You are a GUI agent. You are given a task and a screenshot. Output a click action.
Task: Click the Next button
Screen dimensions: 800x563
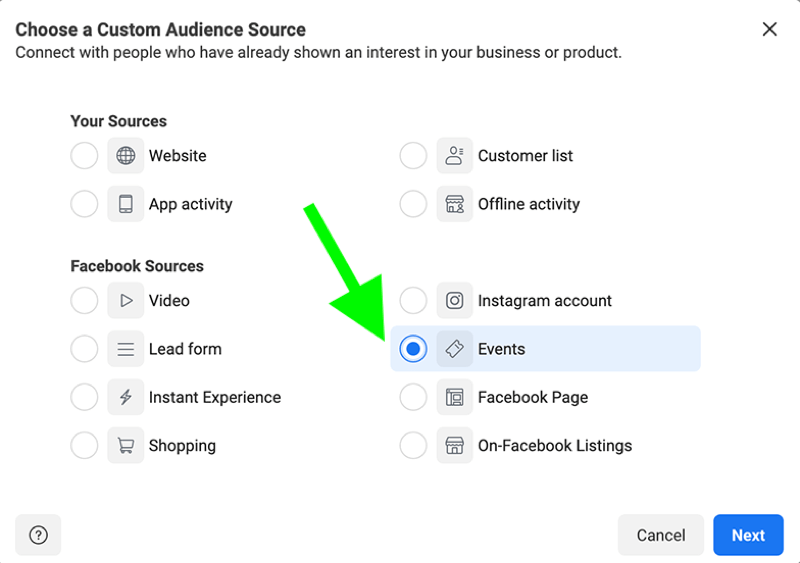point(748,535)
